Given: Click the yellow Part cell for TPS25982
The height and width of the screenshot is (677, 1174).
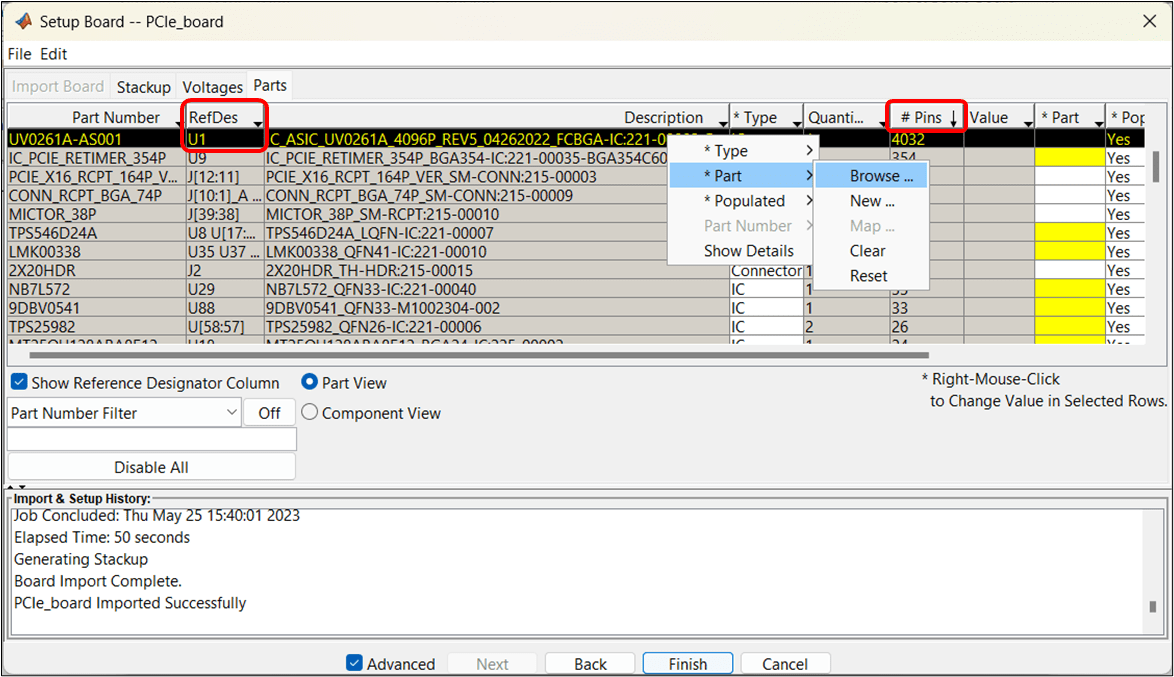Looking at the screenshot, I should tap(1069, 326).
